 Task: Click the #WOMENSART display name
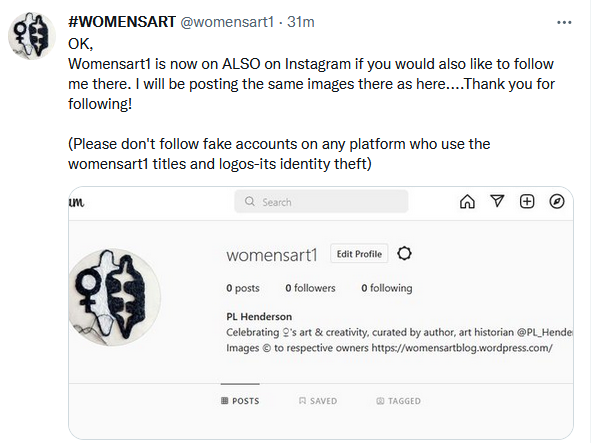click(x=122, y=22)
